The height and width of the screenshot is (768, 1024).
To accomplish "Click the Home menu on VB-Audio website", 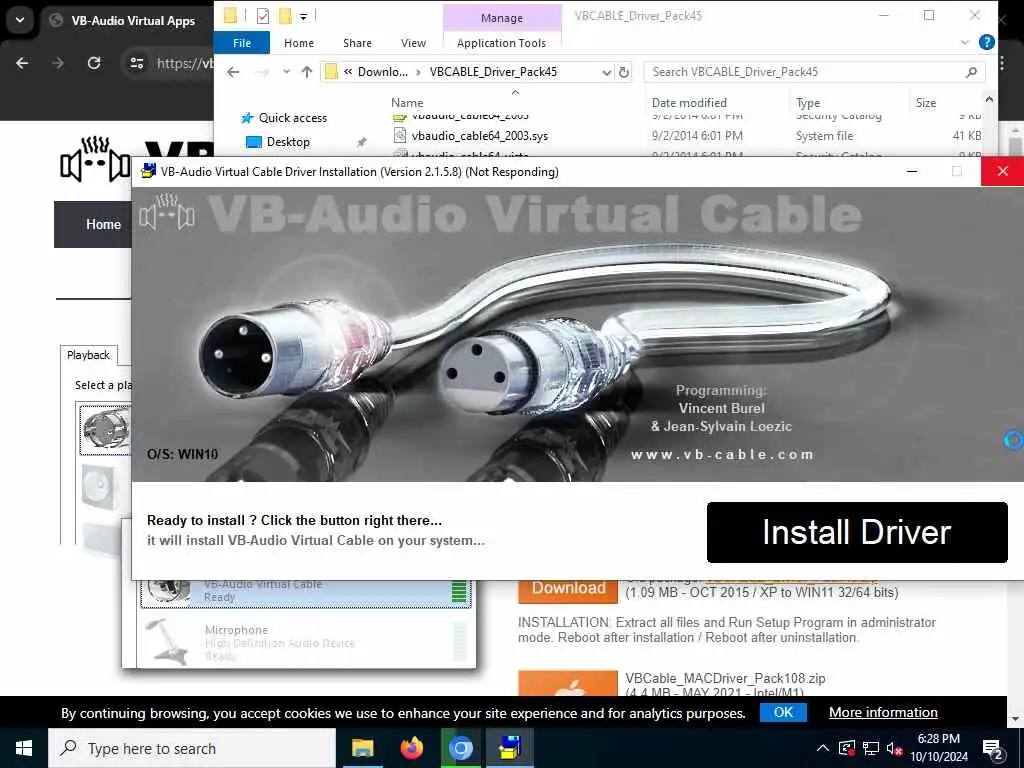I will [103, 224].
